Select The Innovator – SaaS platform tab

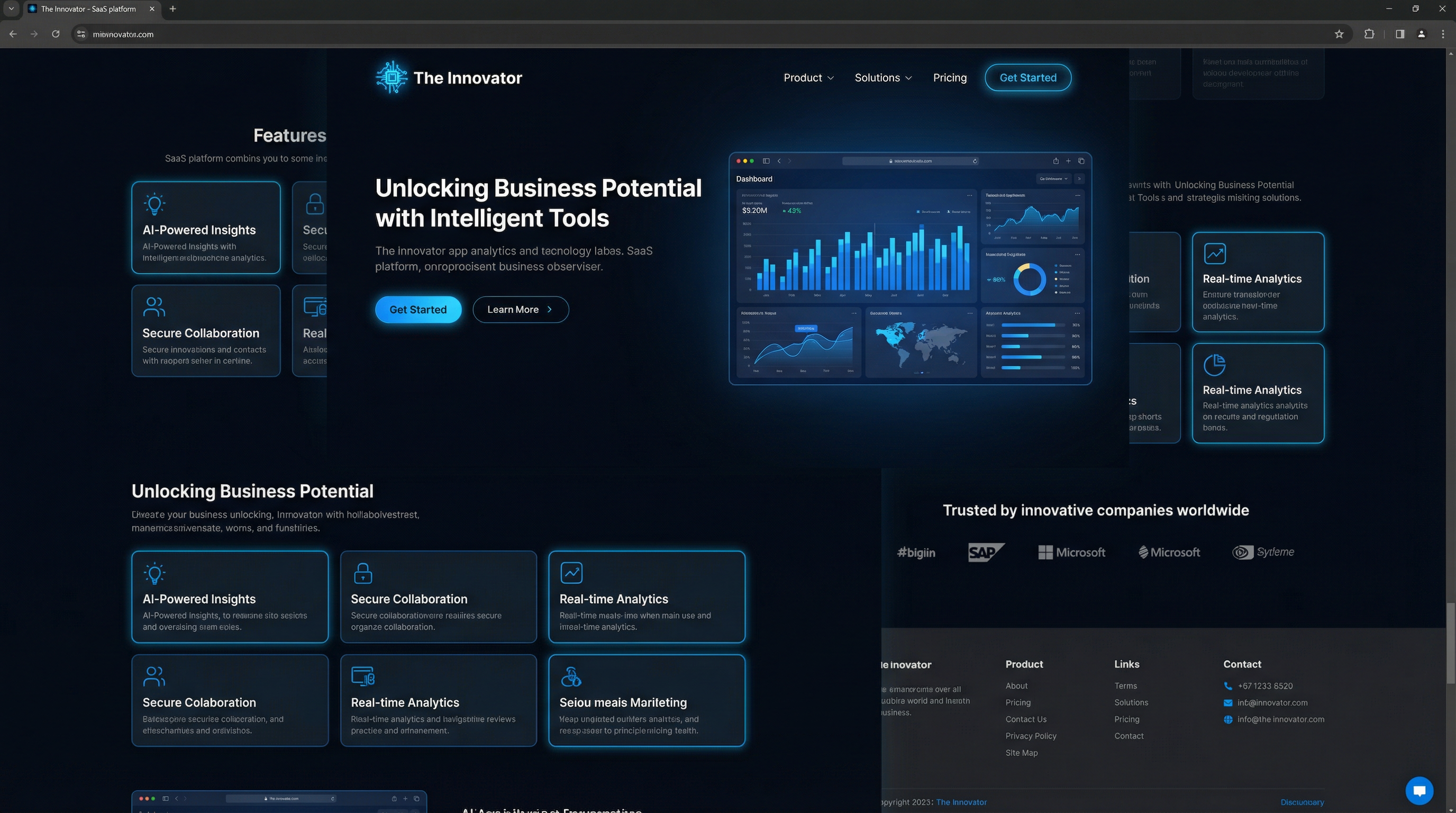tap(89, 8)
